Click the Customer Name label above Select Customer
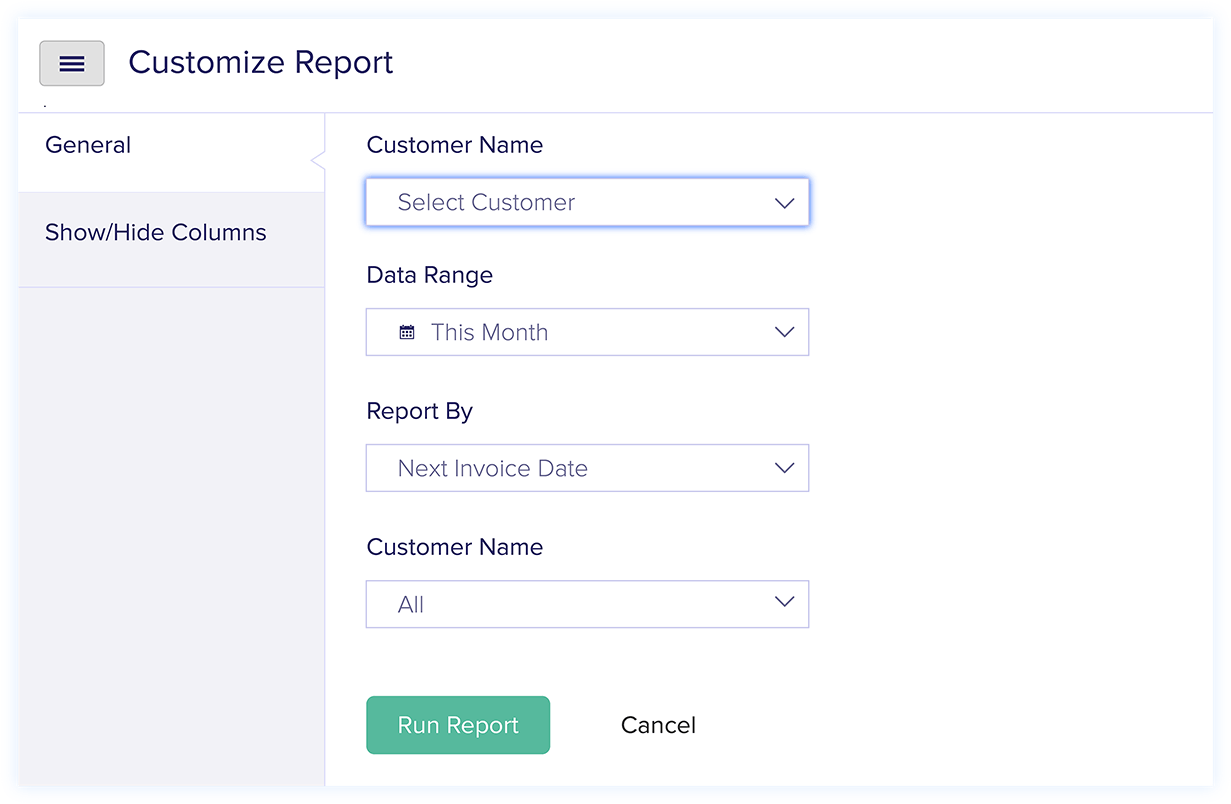This screenshot has width=1231, height=804. click(455, 145)
